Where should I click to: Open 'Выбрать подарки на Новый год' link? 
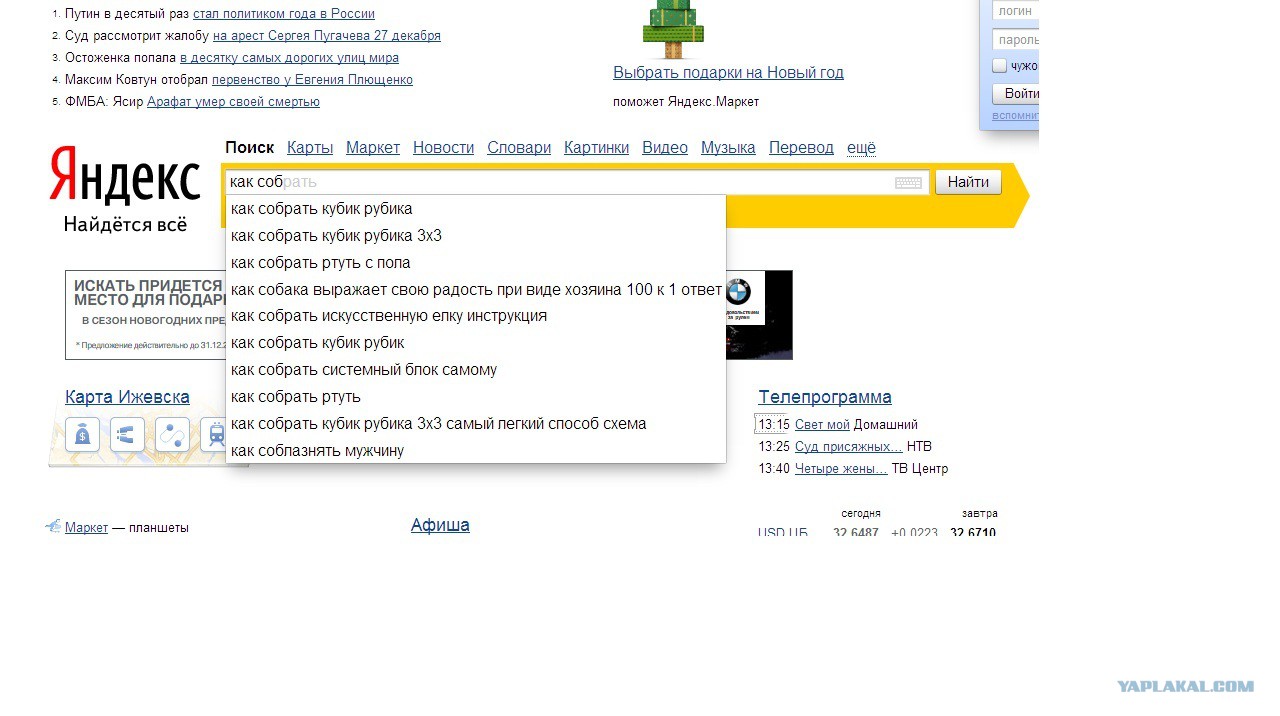click(728, 73)
